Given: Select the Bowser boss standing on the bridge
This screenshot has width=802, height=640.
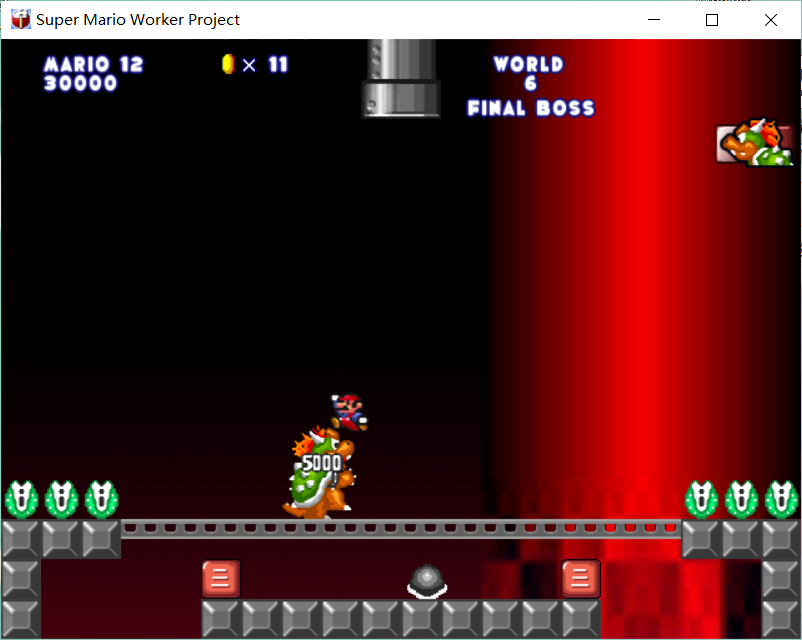Looking at the screenshot, I should (319, 473).
